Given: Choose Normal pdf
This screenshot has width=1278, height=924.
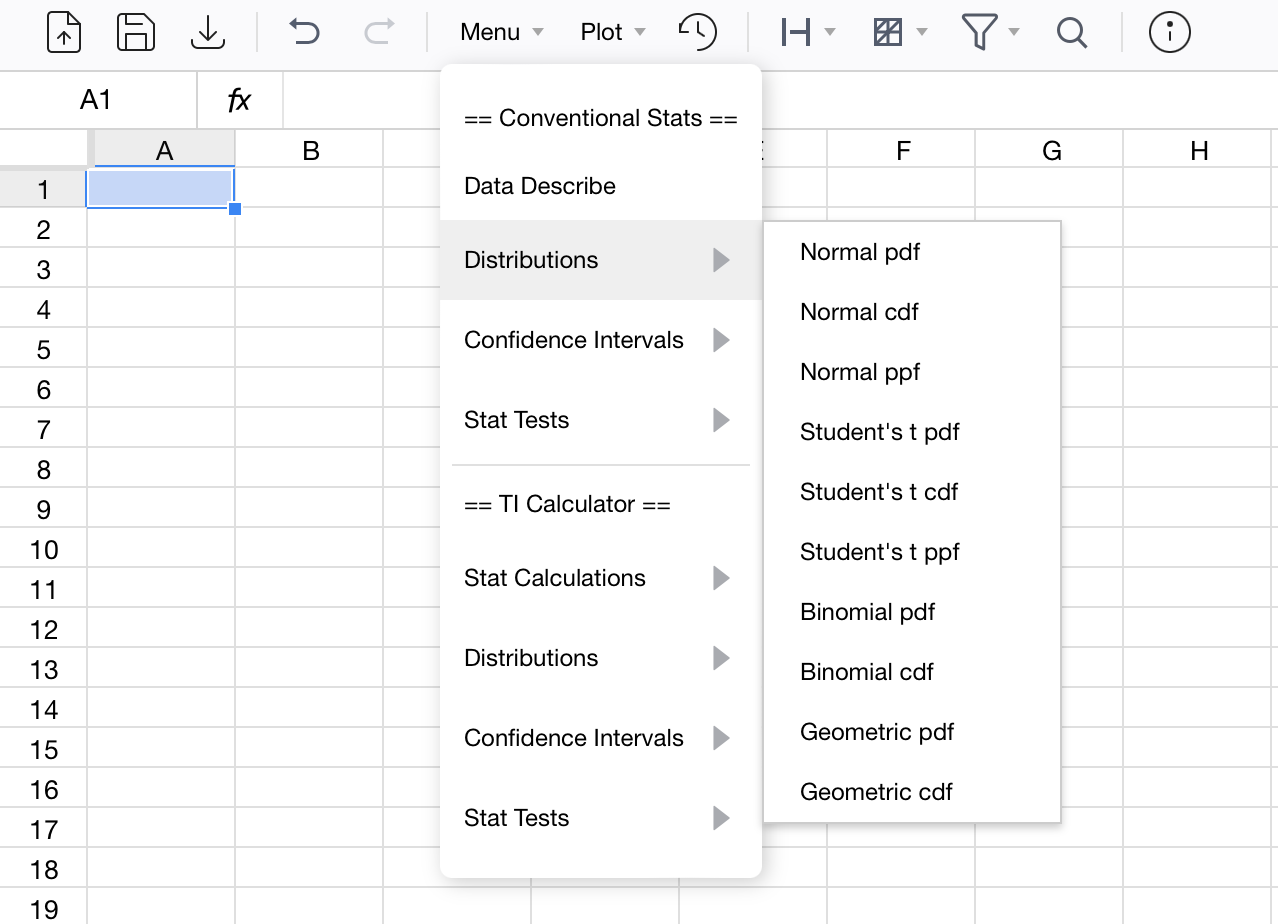Looking at the screenshot, I should click(911, 252).
